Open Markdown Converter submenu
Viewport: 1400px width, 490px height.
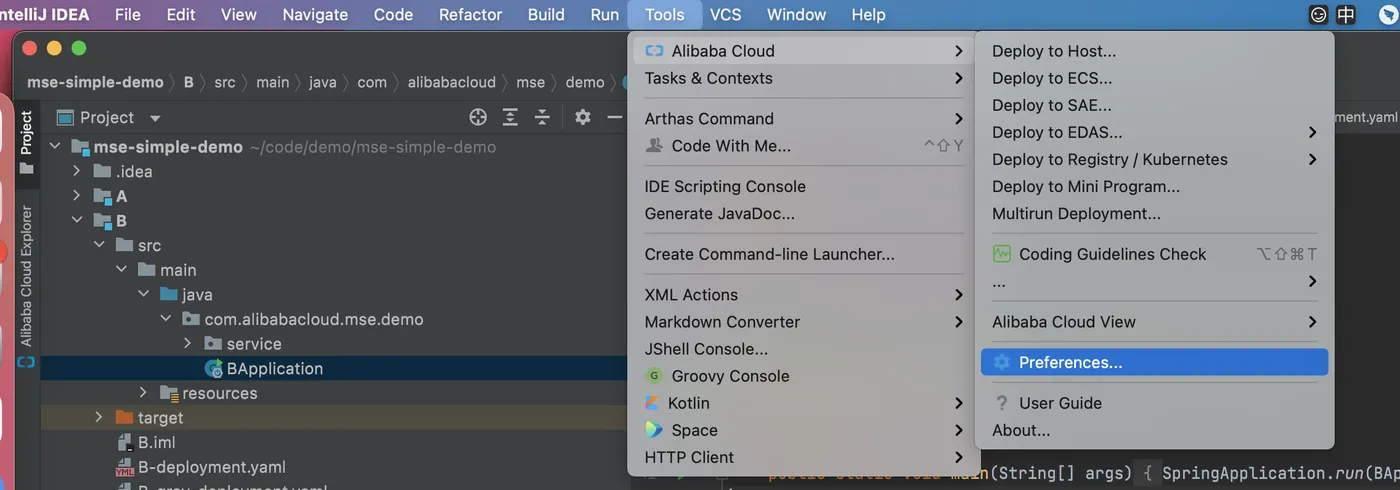coord(803,322)
